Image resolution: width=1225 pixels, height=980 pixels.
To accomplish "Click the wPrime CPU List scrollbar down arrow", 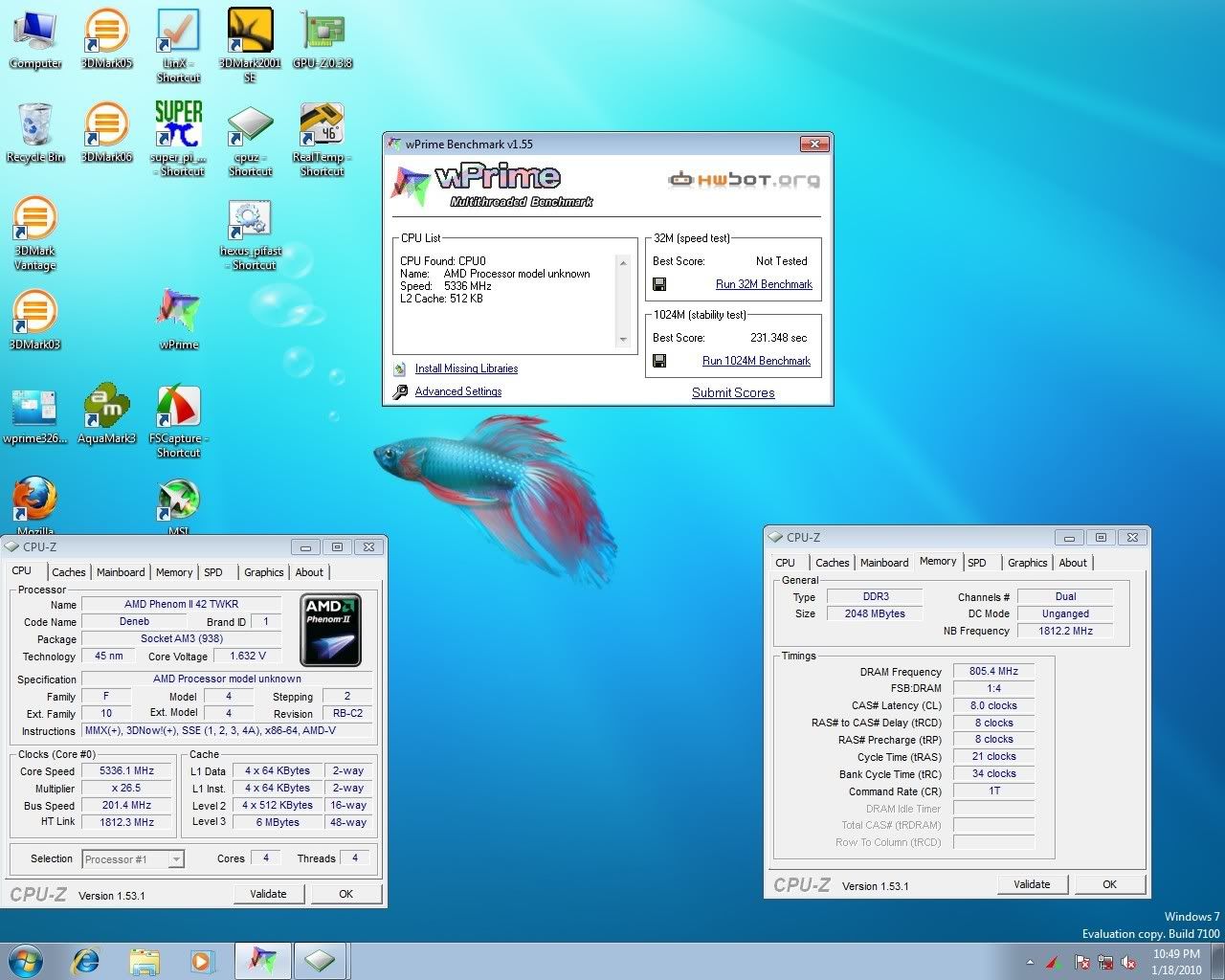I will pyautogui.click(x=624, y=340).
